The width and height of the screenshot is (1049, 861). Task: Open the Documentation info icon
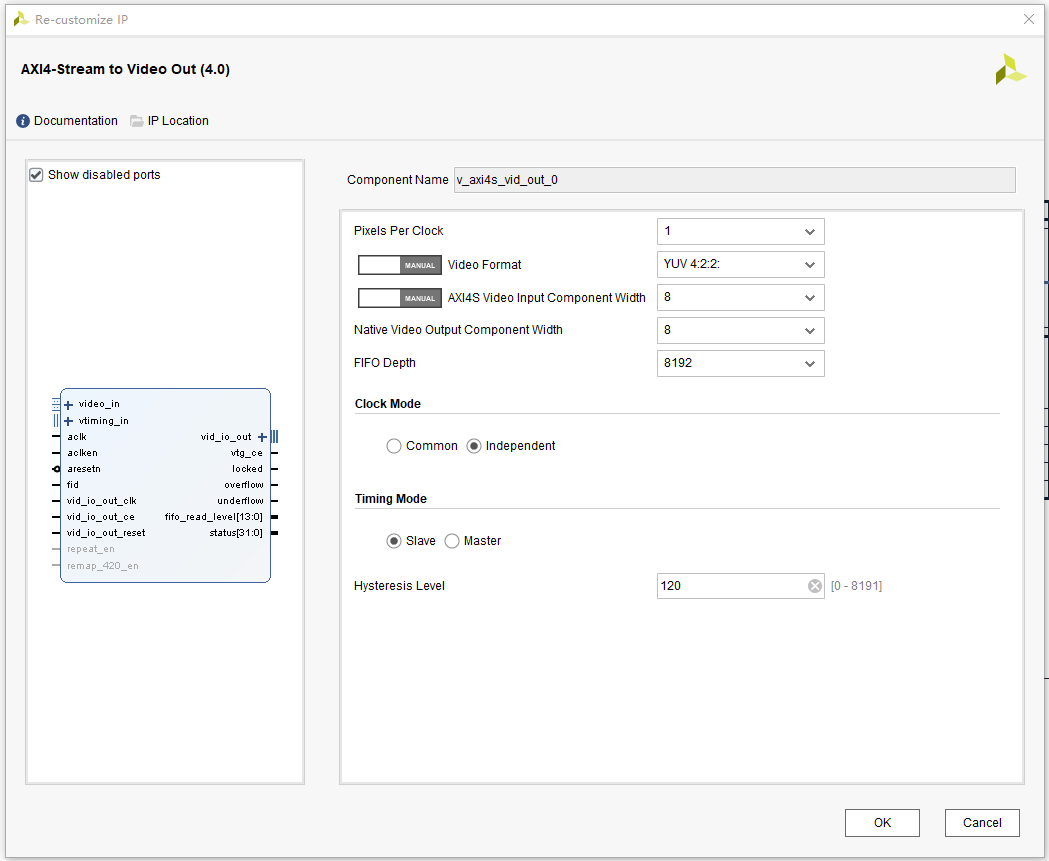coord(22,120)
